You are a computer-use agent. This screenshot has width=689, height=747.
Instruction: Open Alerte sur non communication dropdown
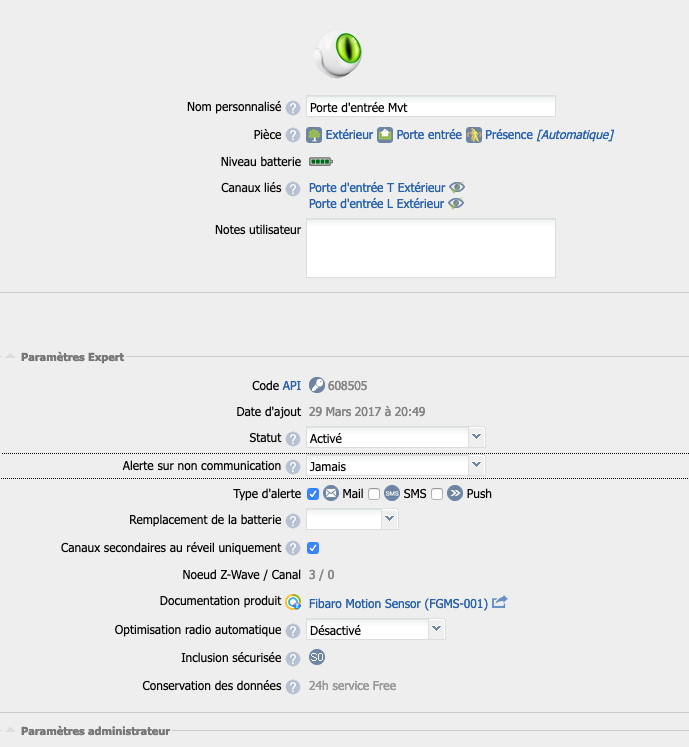point(395,466)
